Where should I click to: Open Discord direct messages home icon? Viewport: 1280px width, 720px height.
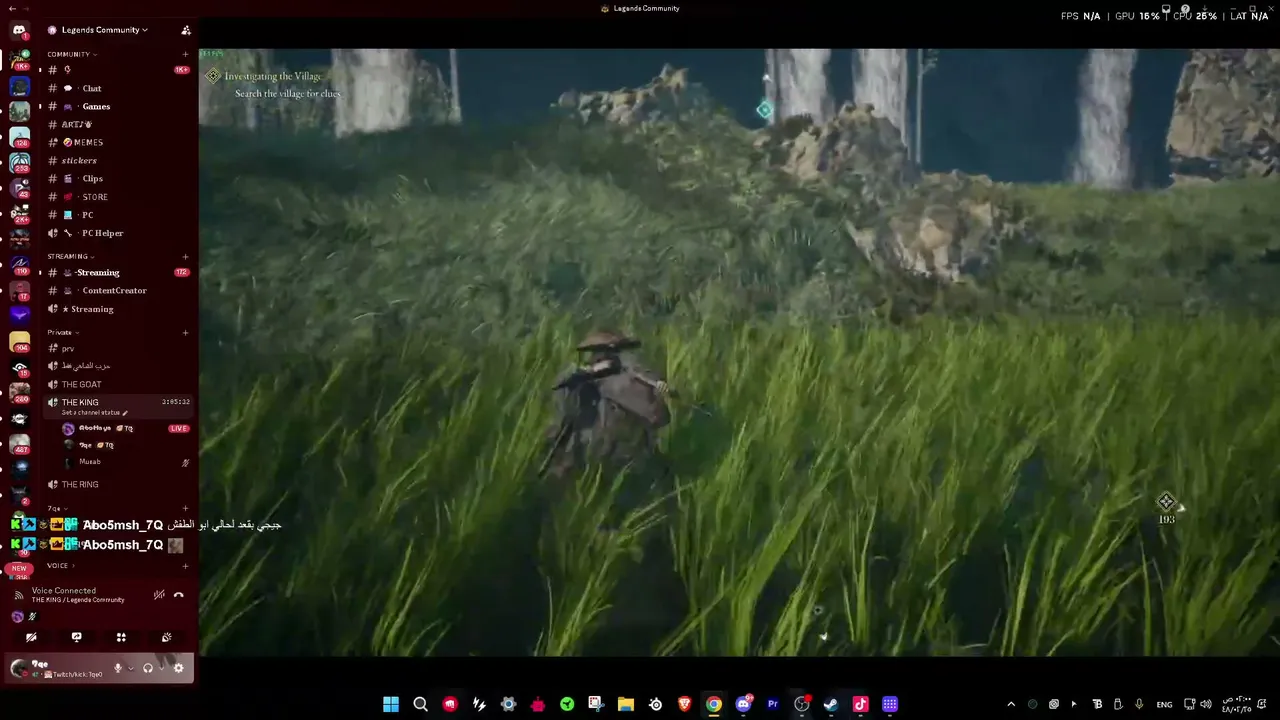(x=19, y=31)
